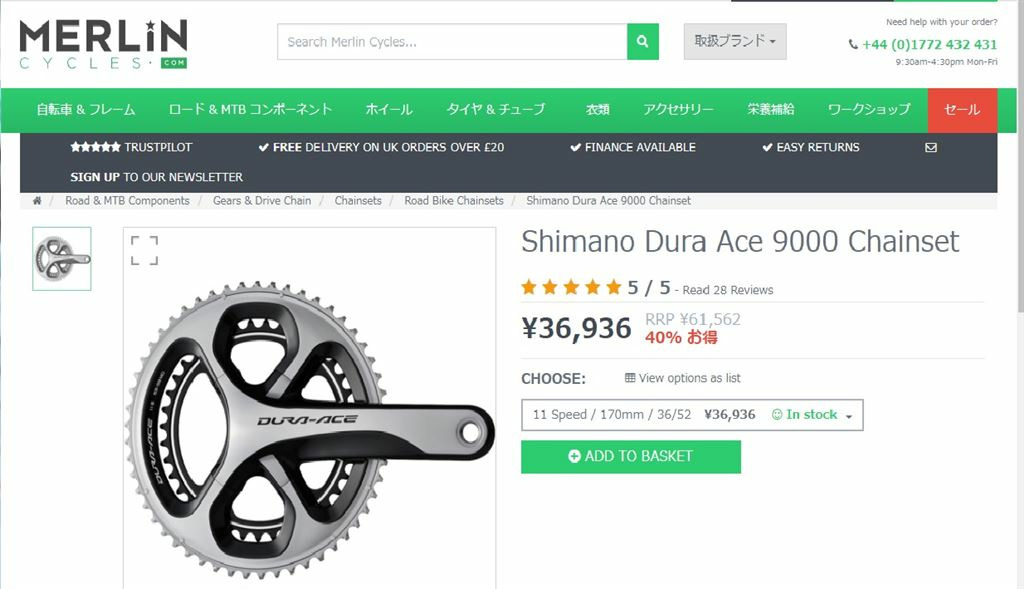Open the 11 Speed 170mm variant selector

(x=692, y=415)
